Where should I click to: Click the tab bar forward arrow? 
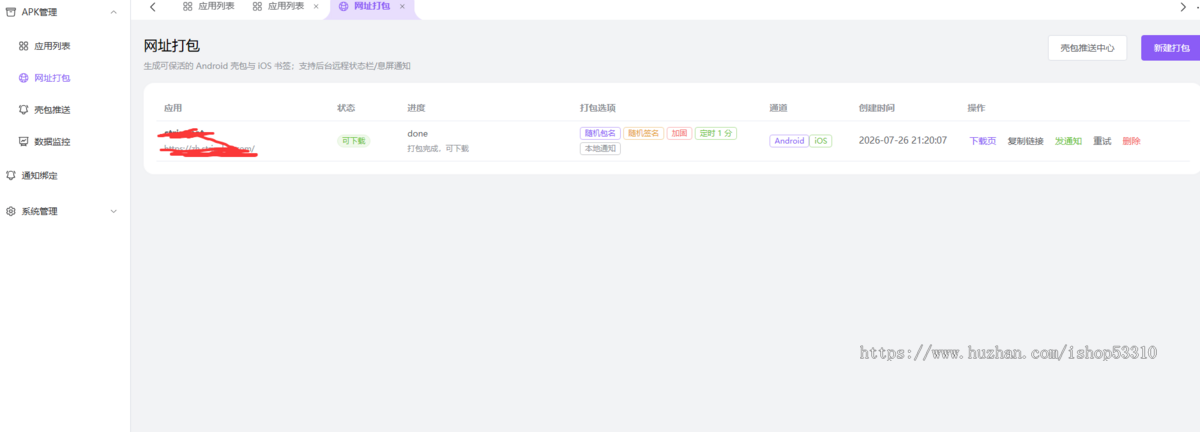[1184, 6]
